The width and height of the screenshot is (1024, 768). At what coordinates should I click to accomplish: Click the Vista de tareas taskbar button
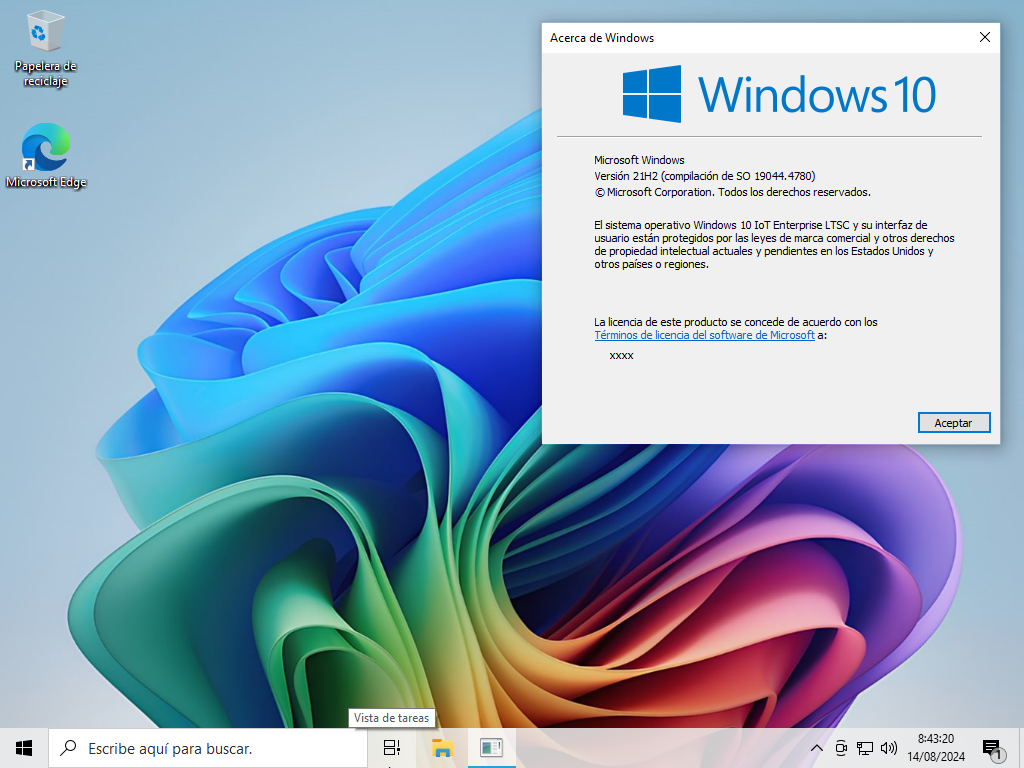point(392,748)
